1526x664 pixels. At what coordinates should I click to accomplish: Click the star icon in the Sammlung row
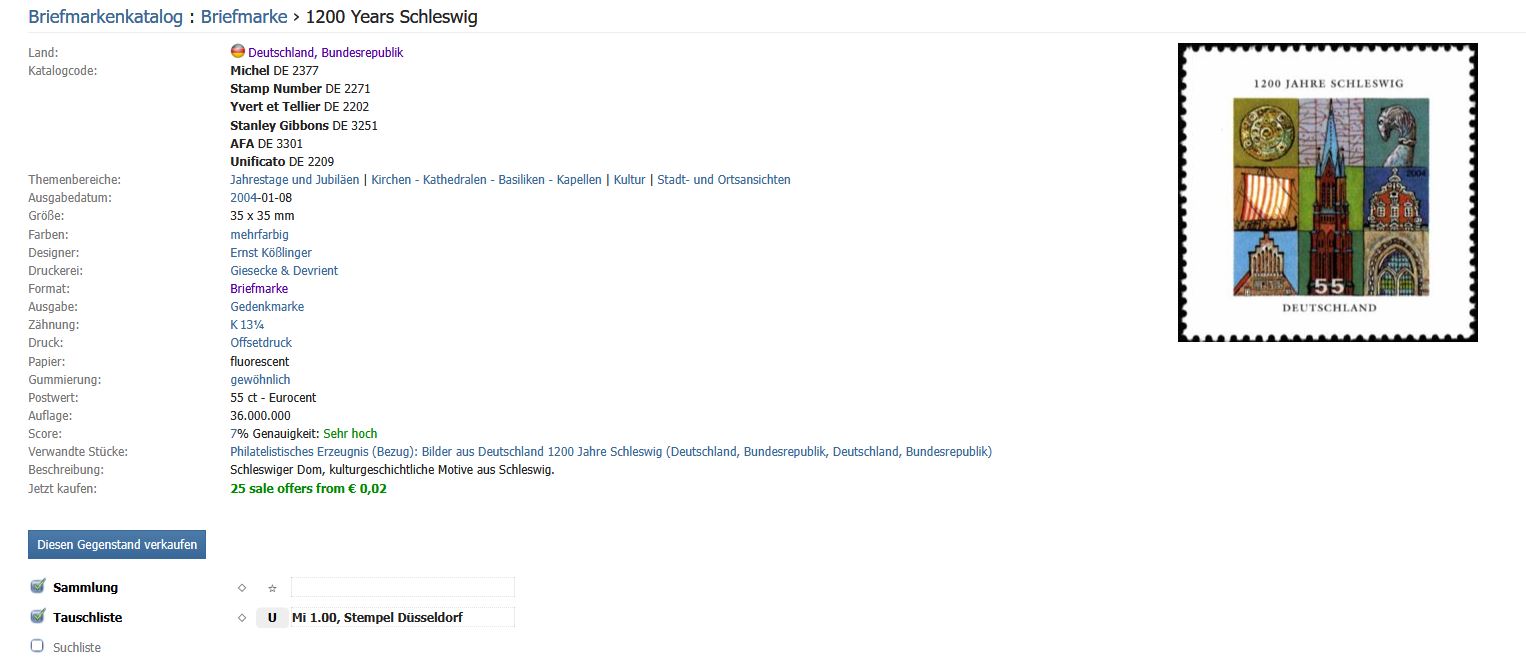[x=272, y=588]
